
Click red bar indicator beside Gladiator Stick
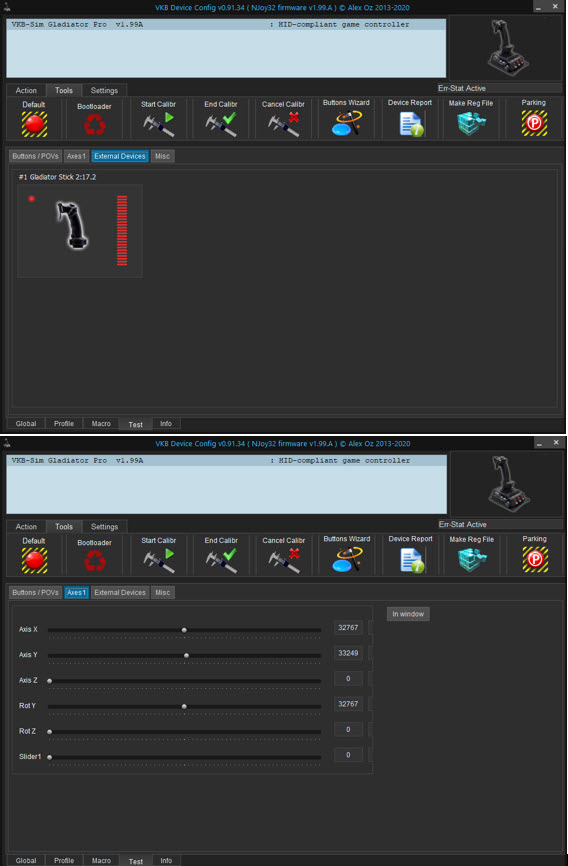[122, 230]
